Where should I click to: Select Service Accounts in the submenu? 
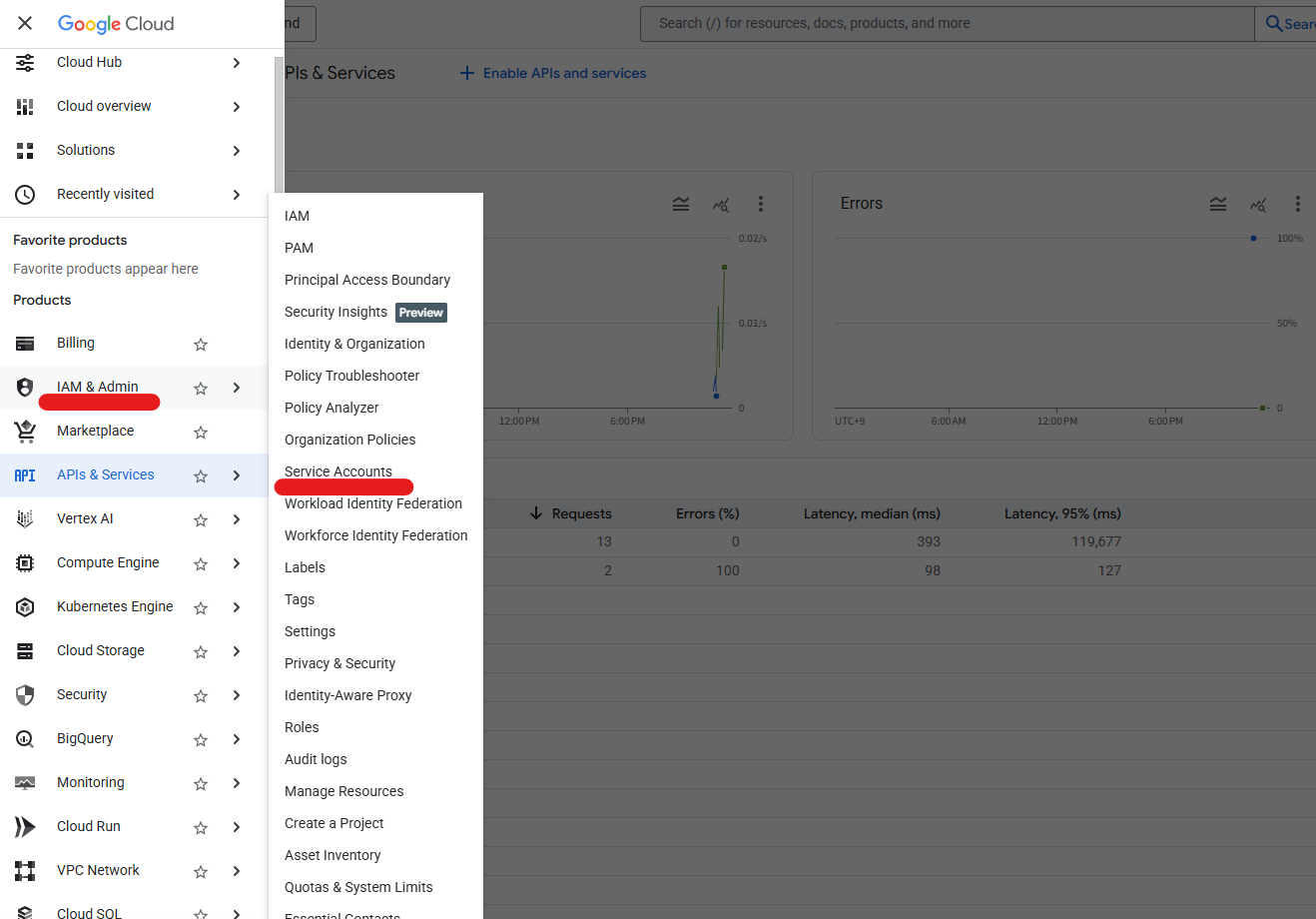338,471
